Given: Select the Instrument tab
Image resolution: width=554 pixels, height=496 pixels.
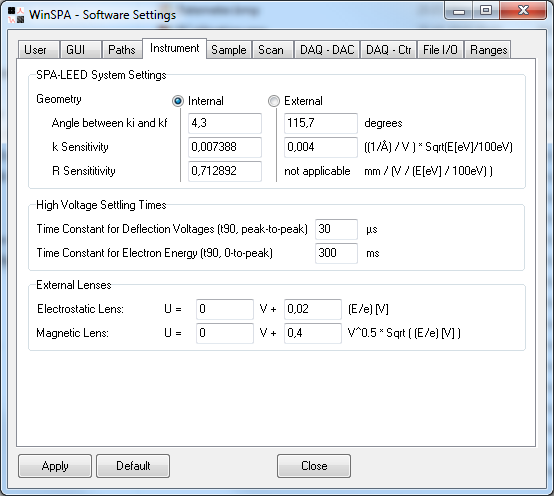Looking at the screenshot, I should (175, 48).
